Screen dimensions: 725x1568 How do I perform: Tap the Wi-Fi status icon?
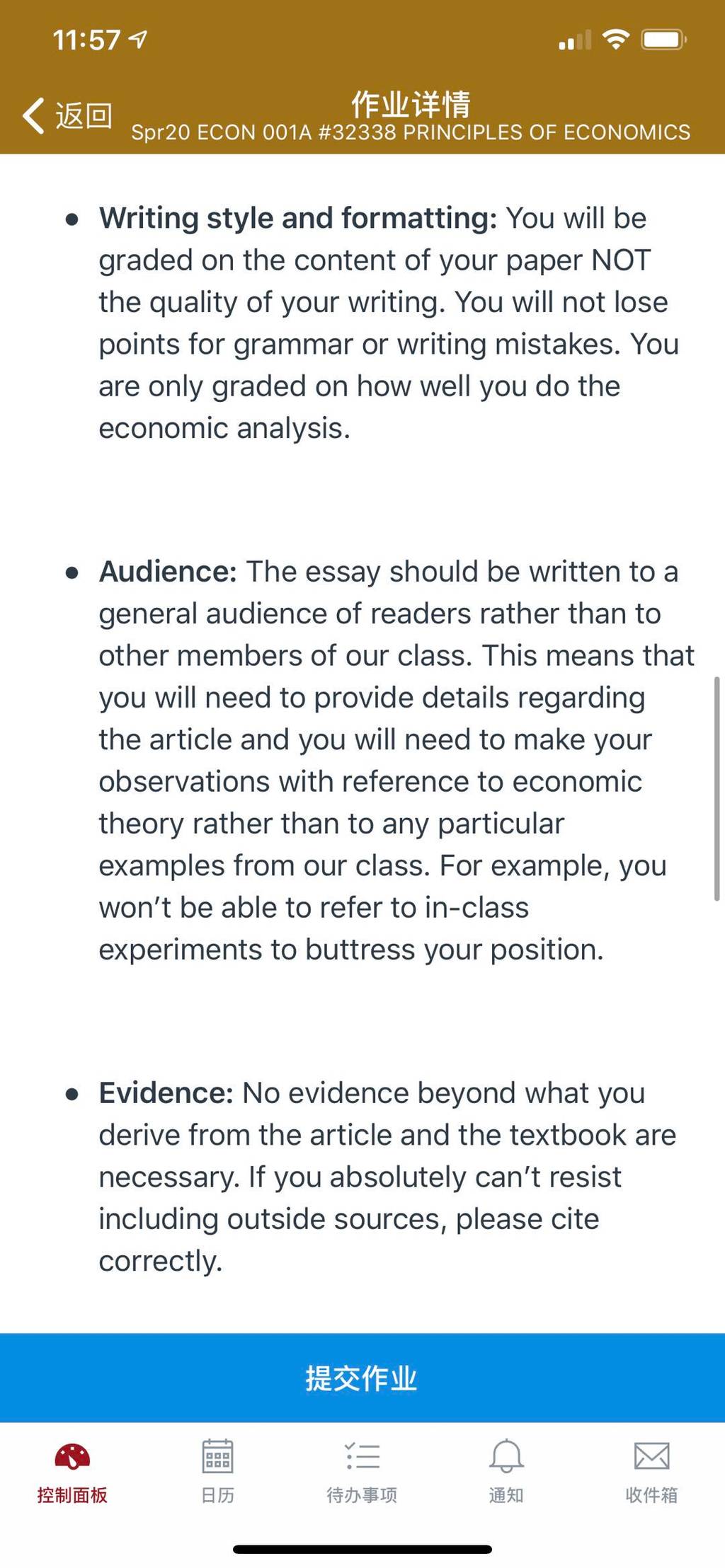click(616, 40)
